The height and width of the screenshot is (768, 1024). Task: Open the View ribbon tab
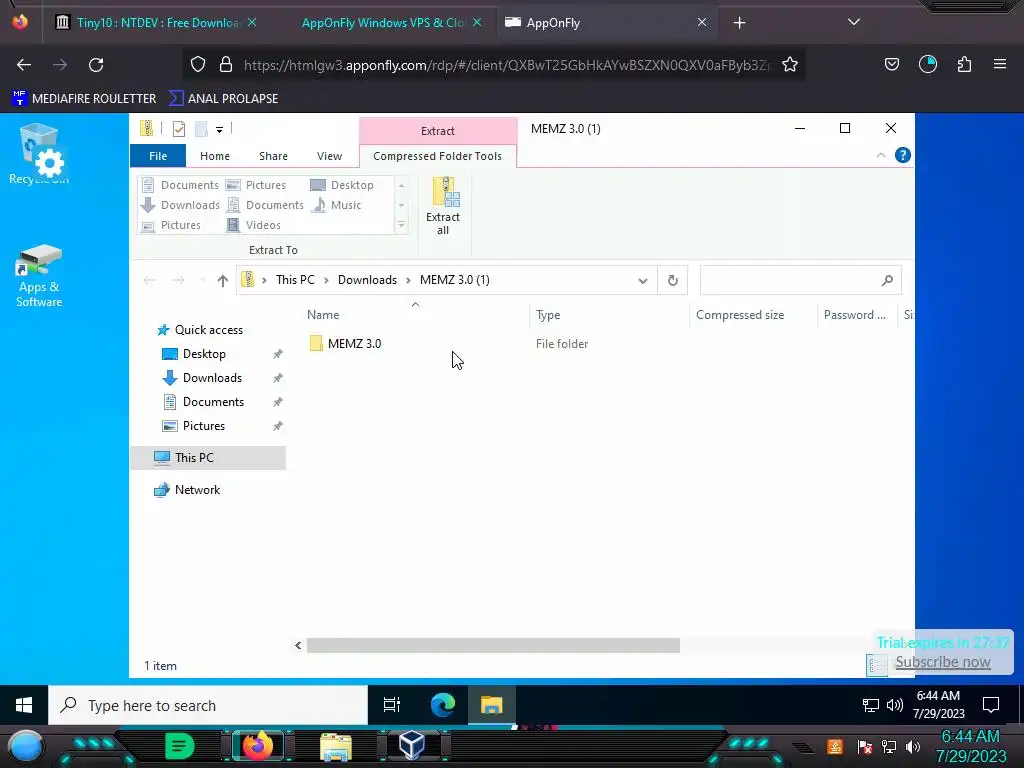click(329, 156)
